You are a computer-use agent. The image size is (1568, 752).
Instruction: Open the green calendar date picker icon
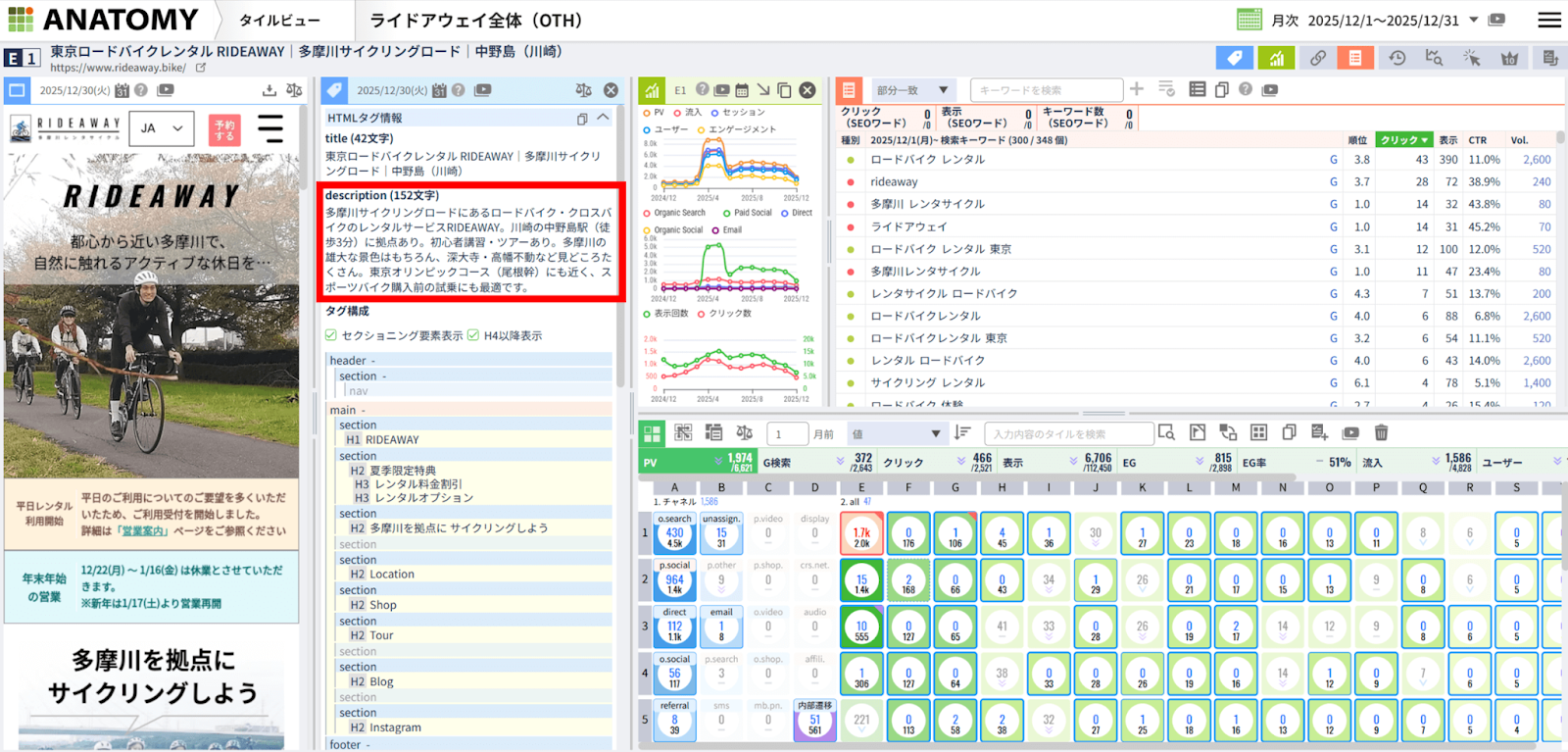1249,20
